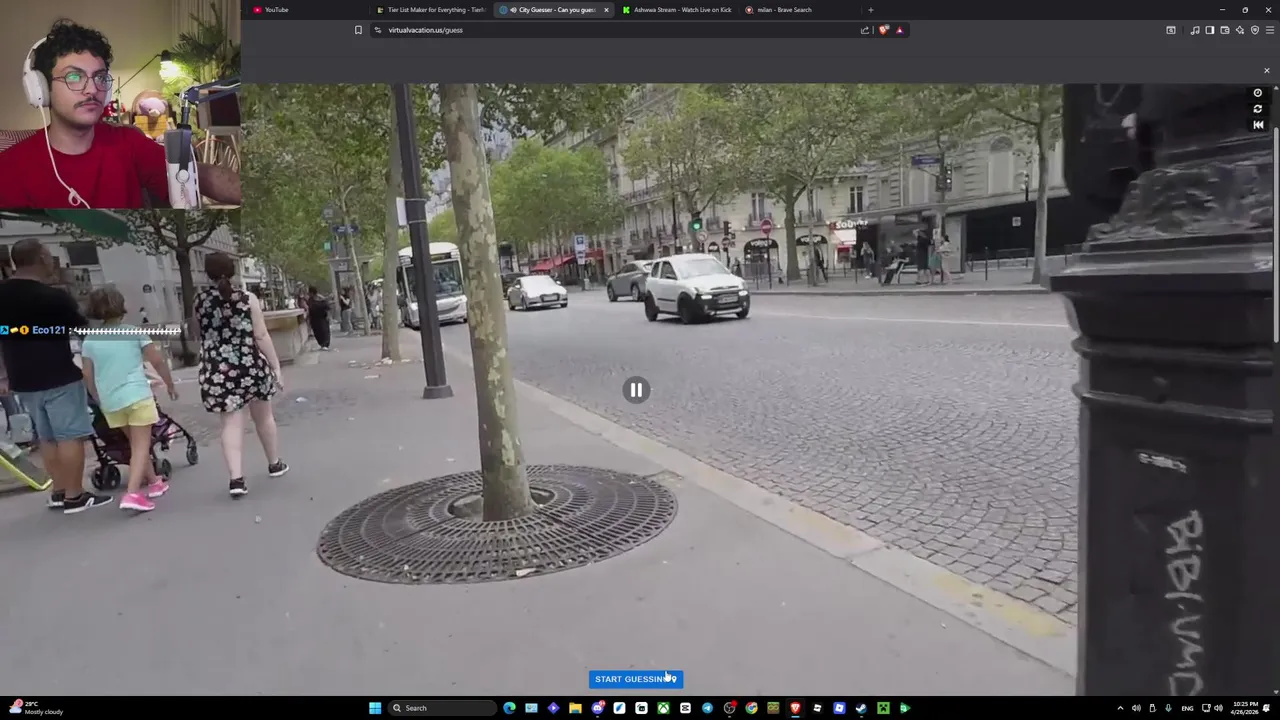Click the USB safely-remove tray icon
The image size is (1280, 720).
click(x=1153, y=708)
